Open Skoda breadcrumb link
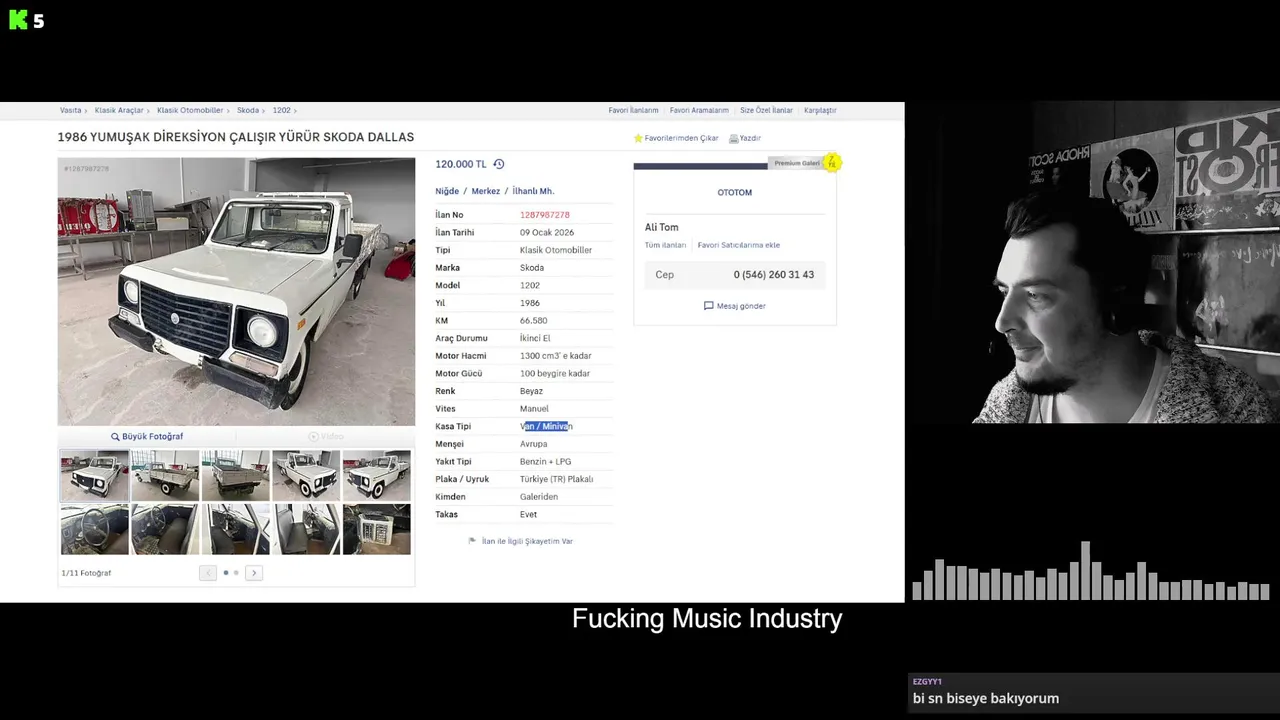The width and height of the screenshot is (1280, 720). 248,111
